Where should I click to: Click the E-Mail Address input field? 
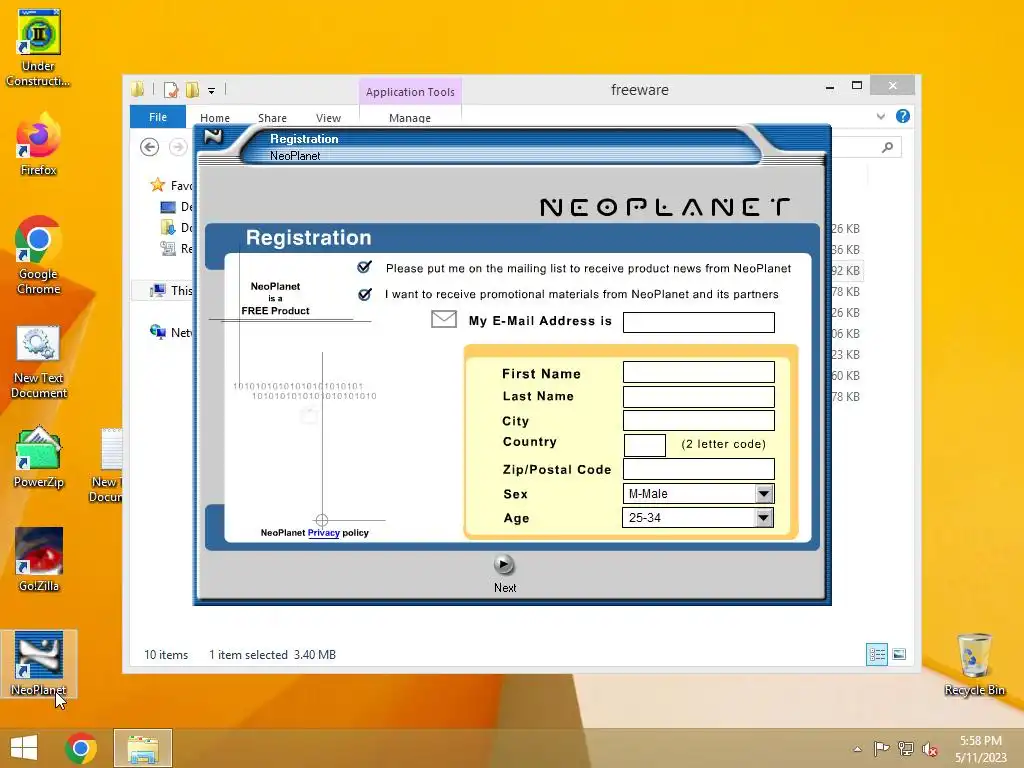click(x=698, y=322)
